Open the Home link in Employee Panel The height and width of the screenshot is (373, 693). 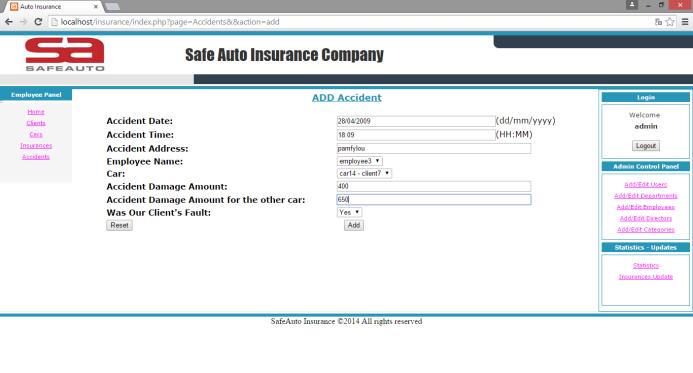coord(36,112)
